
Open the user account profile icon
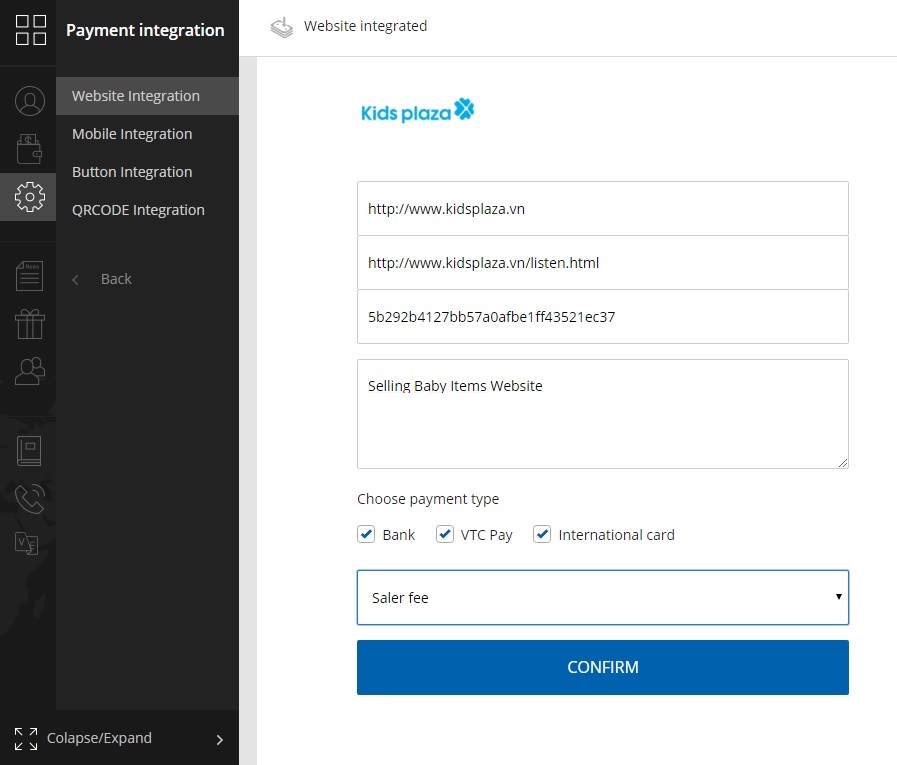(x=30, y=101)
